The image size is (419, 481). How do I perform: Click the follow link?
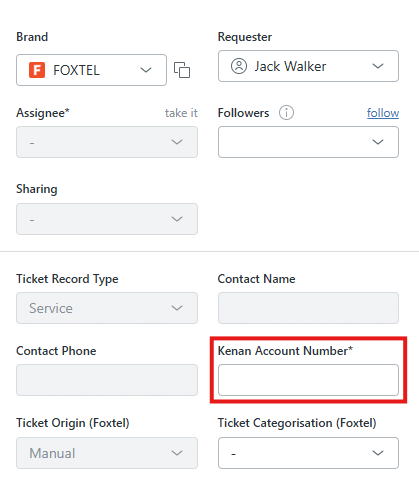click(383, 113)
